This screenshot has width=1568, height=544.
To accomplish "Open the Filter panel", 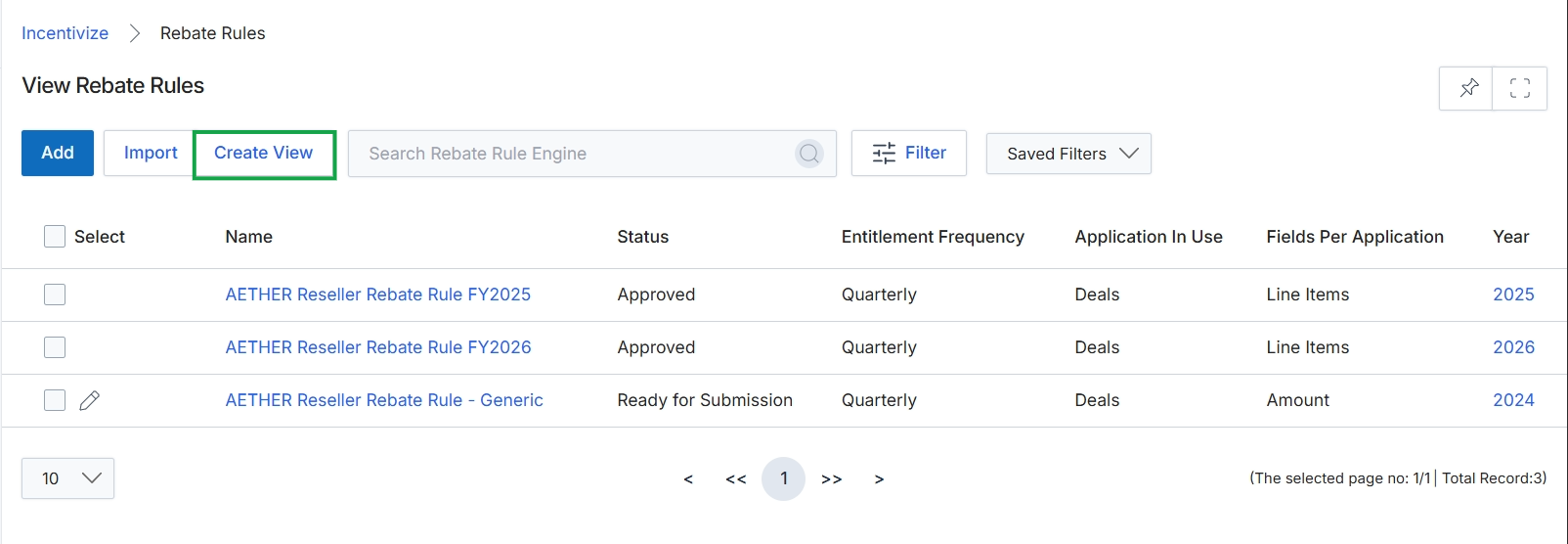I will coord(909,153).
